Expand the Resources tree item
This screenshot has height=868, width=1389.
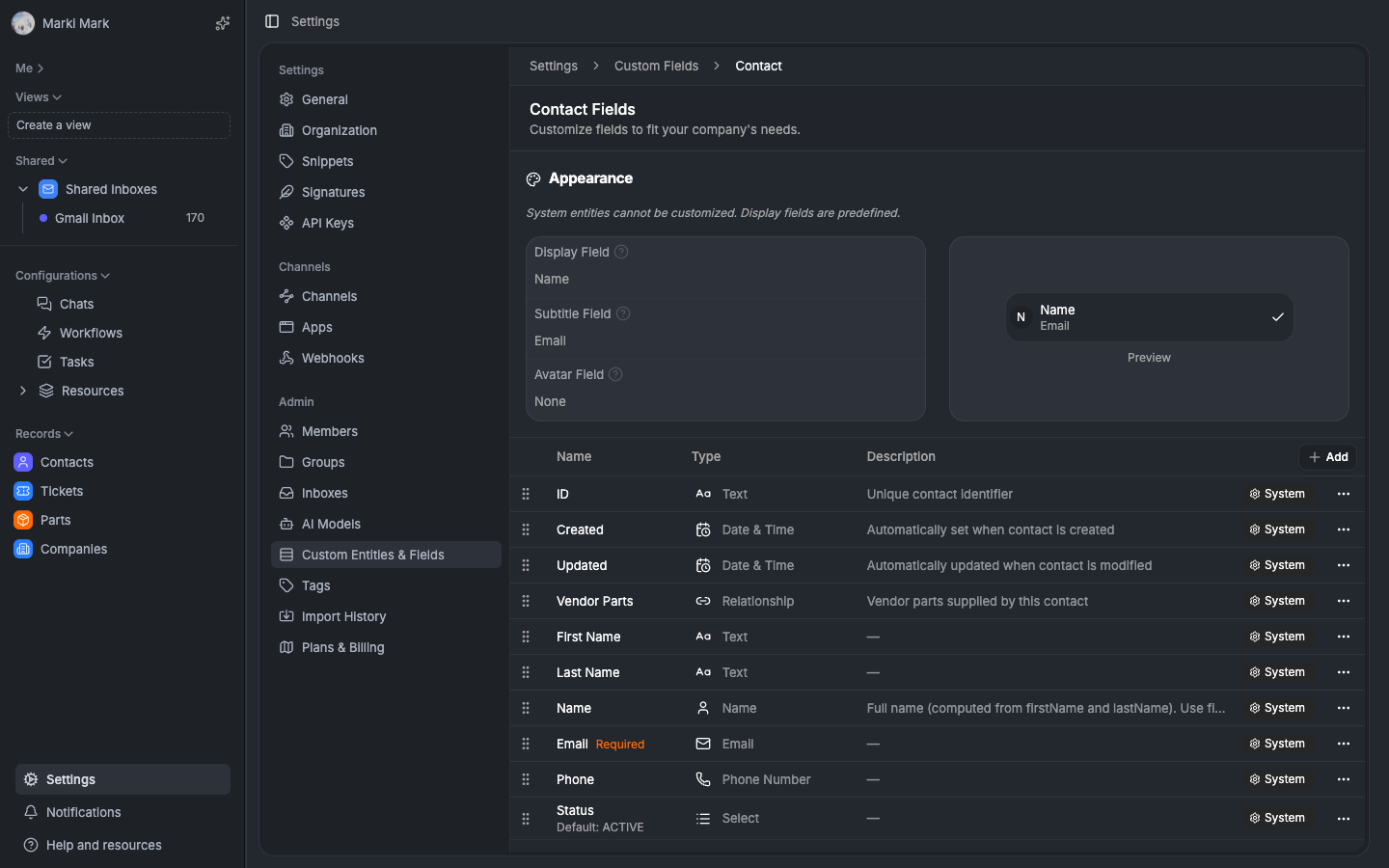(x=23, y=391)
